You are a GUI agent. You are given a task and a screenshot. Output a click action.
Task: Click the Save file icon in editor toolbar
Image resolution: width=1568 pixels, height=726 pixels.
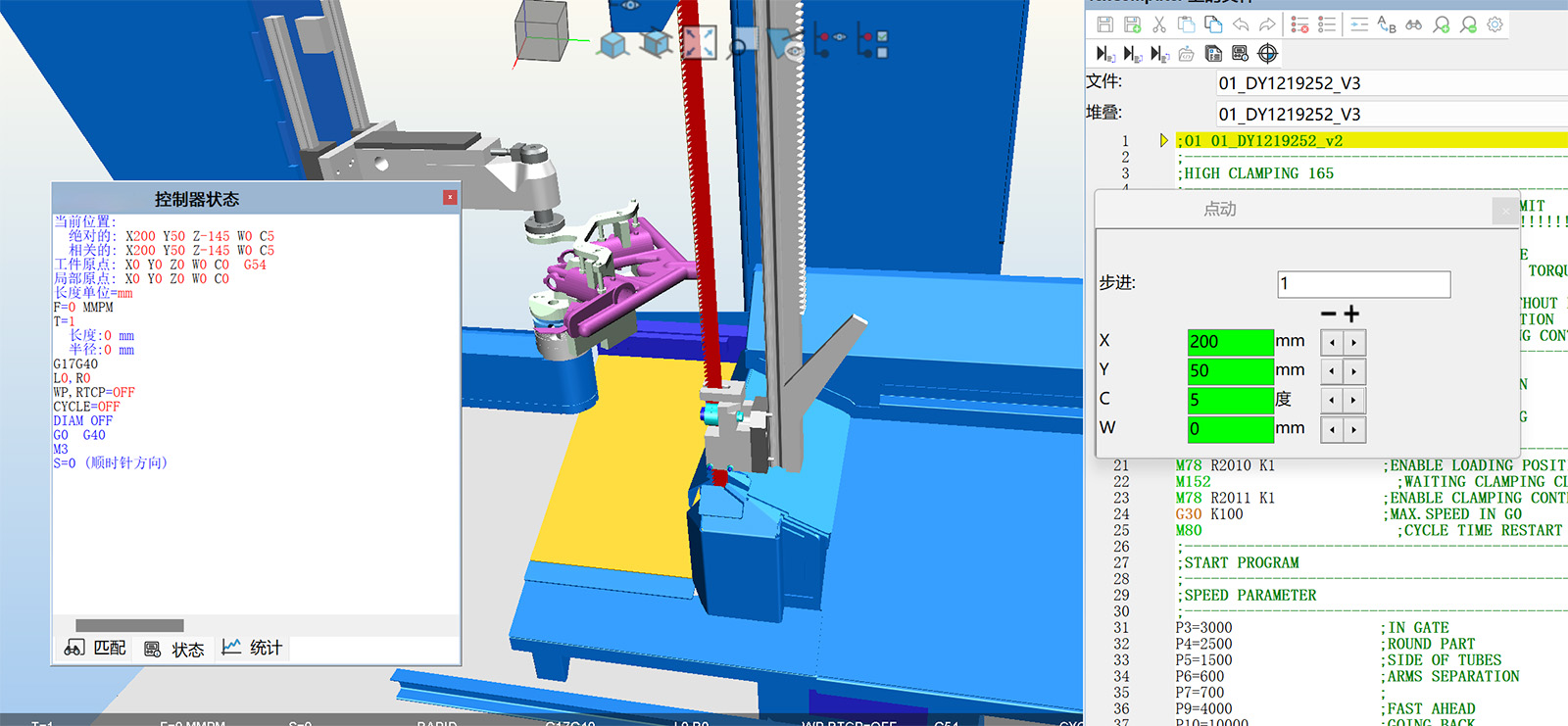click(x=1105, y=24)
